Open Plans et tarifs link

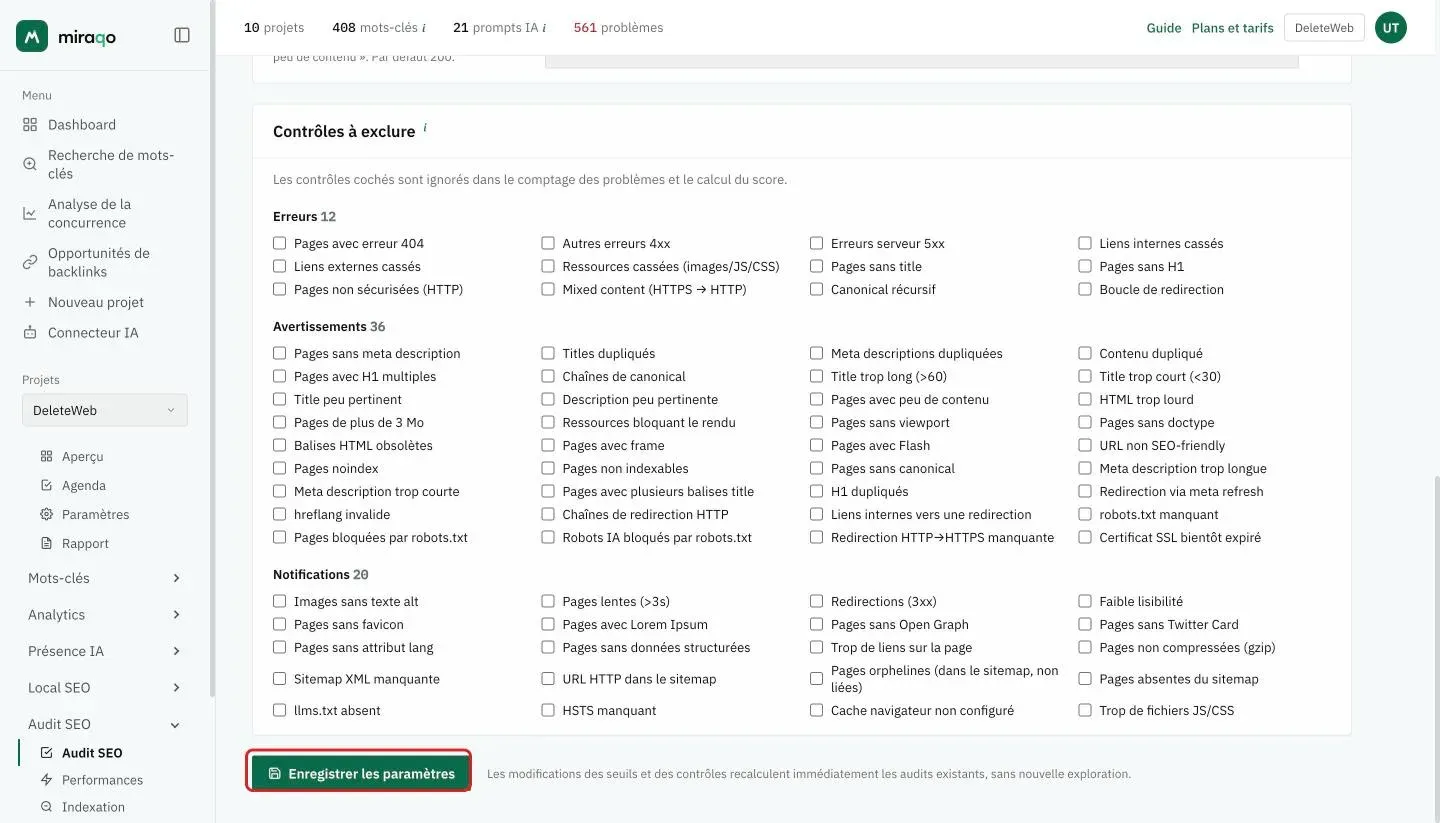(1233, 28)
